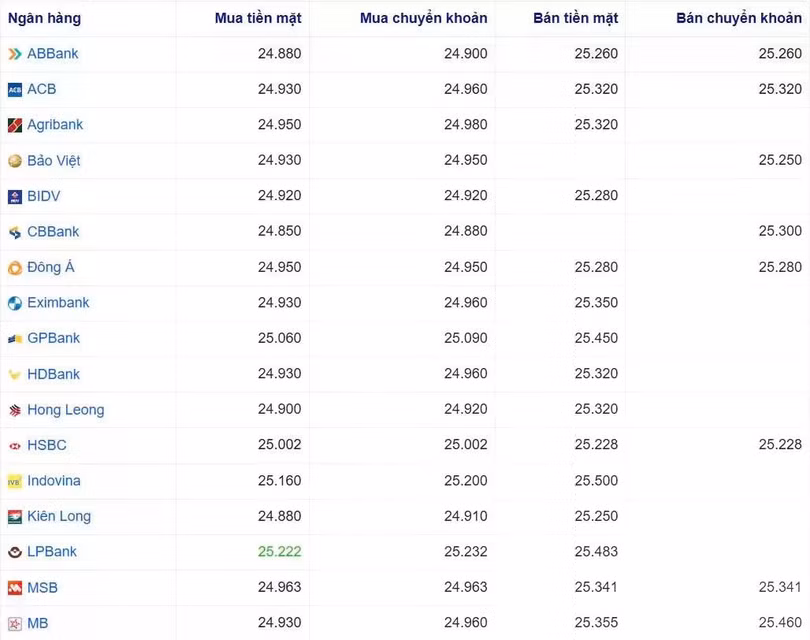Open the CBBank link
Viewport: 810px width, 640px height.
(53, 232)
